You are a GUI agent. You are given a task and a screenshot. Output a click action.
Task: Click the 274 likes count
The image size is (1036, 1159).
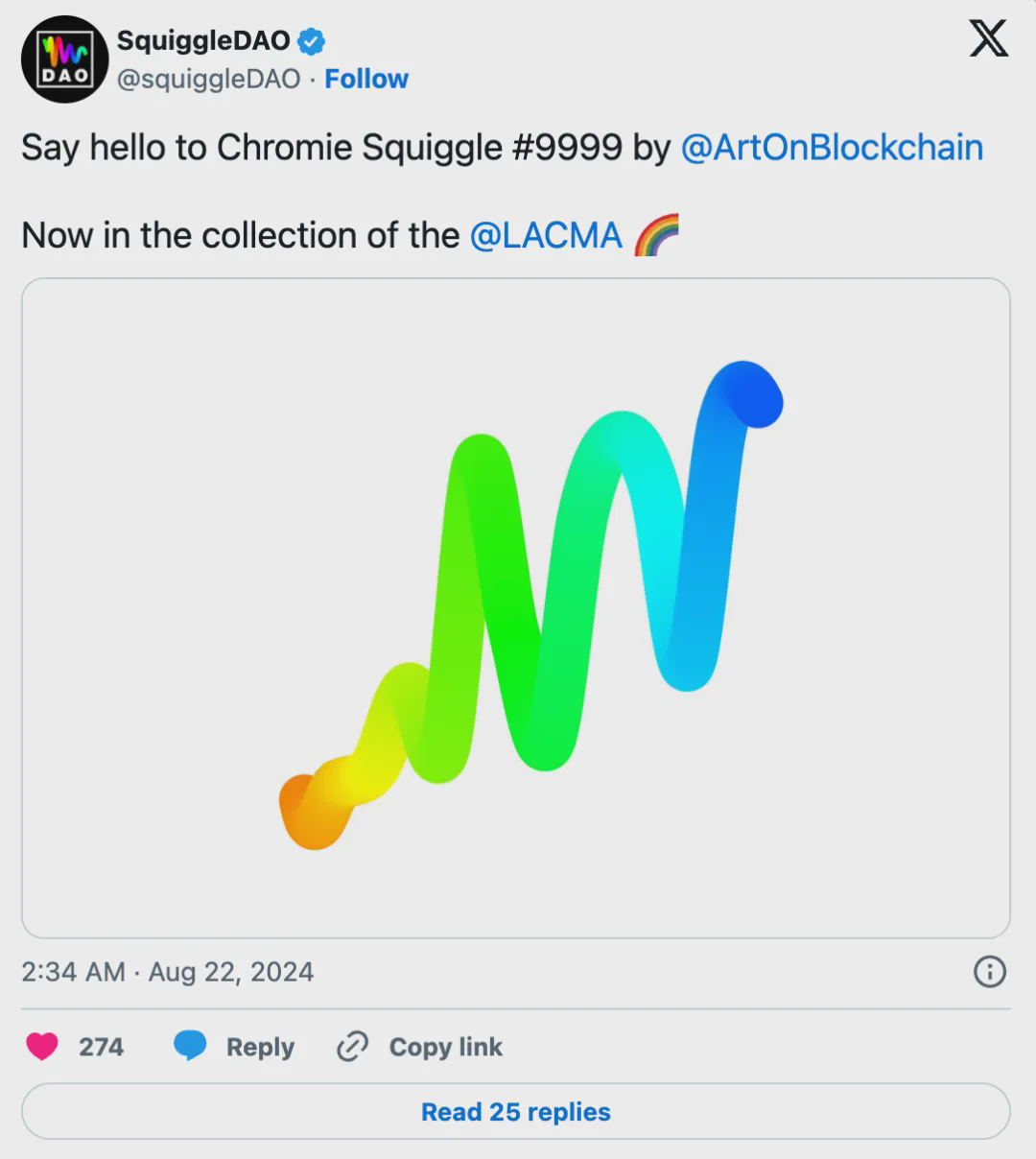[101, 1047]
